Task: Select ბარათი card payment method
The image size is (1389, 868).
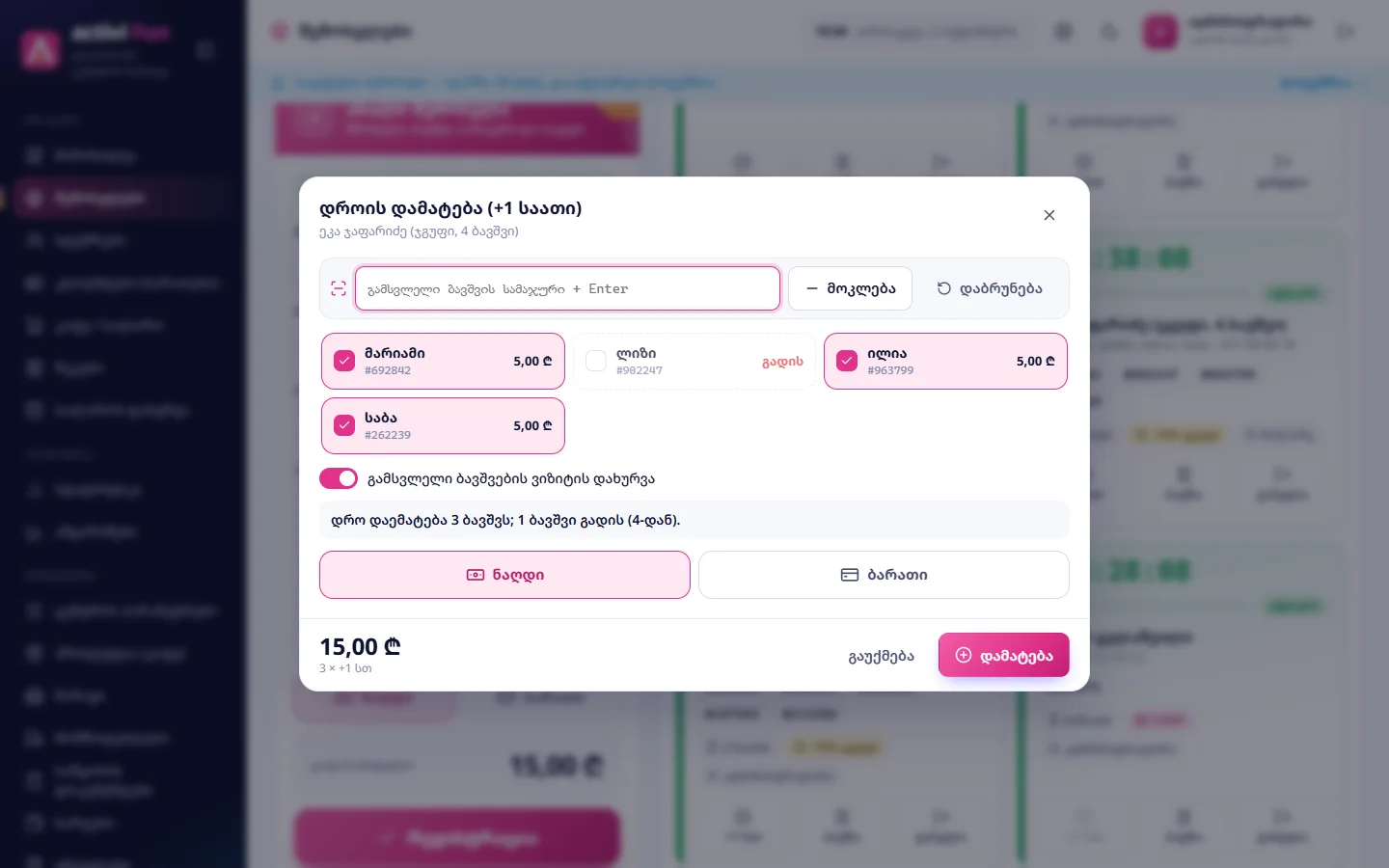Action: click(x=884, y=575)
